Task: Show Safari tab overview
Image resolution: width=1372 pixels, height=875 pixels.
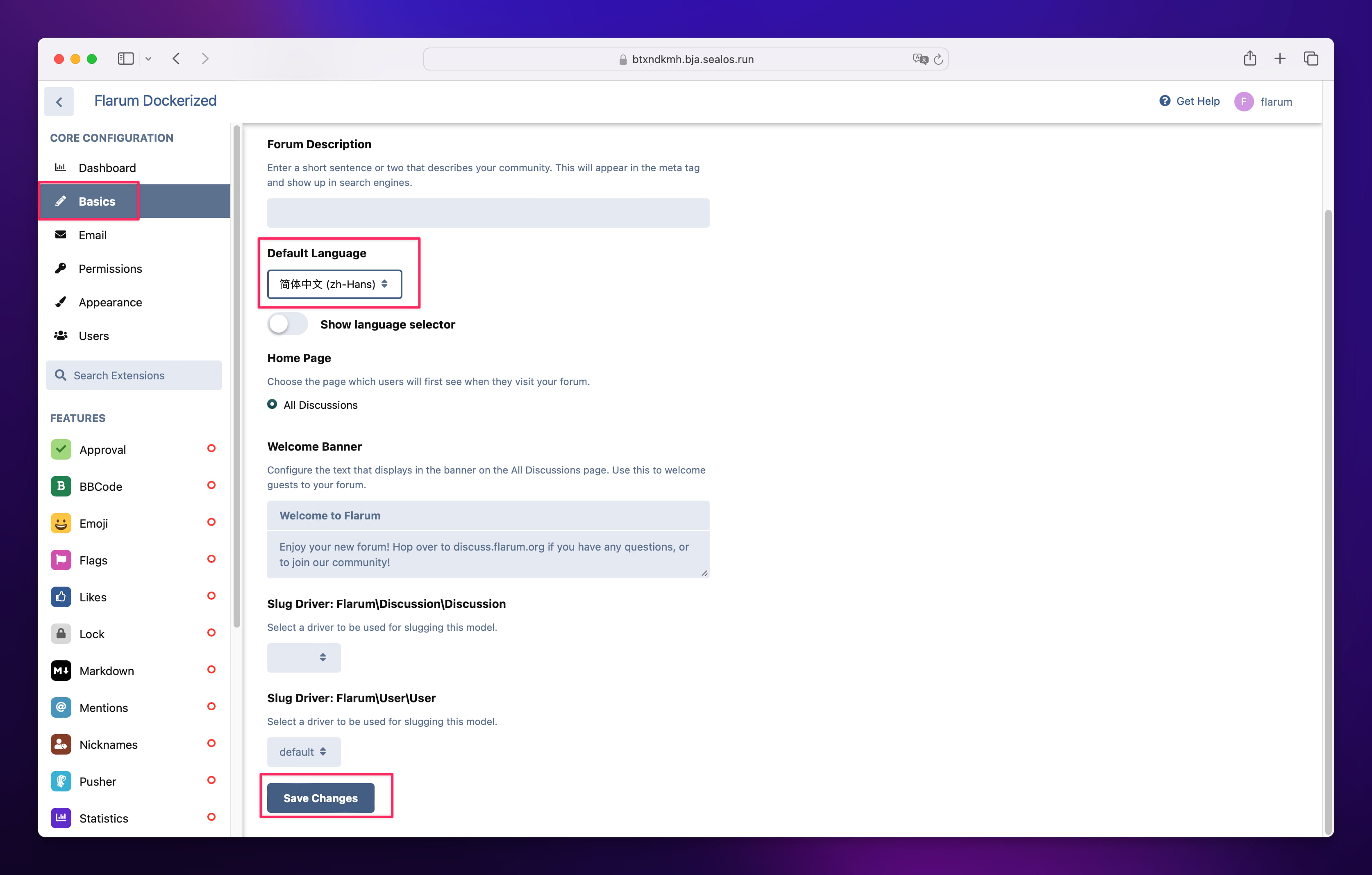Action: coord(1311,58)
